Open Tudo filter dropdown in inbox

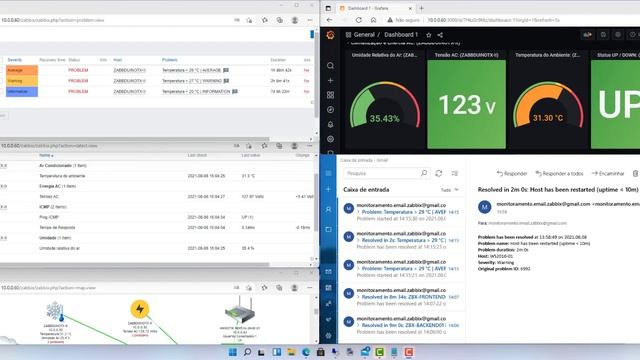pos(449,190)
